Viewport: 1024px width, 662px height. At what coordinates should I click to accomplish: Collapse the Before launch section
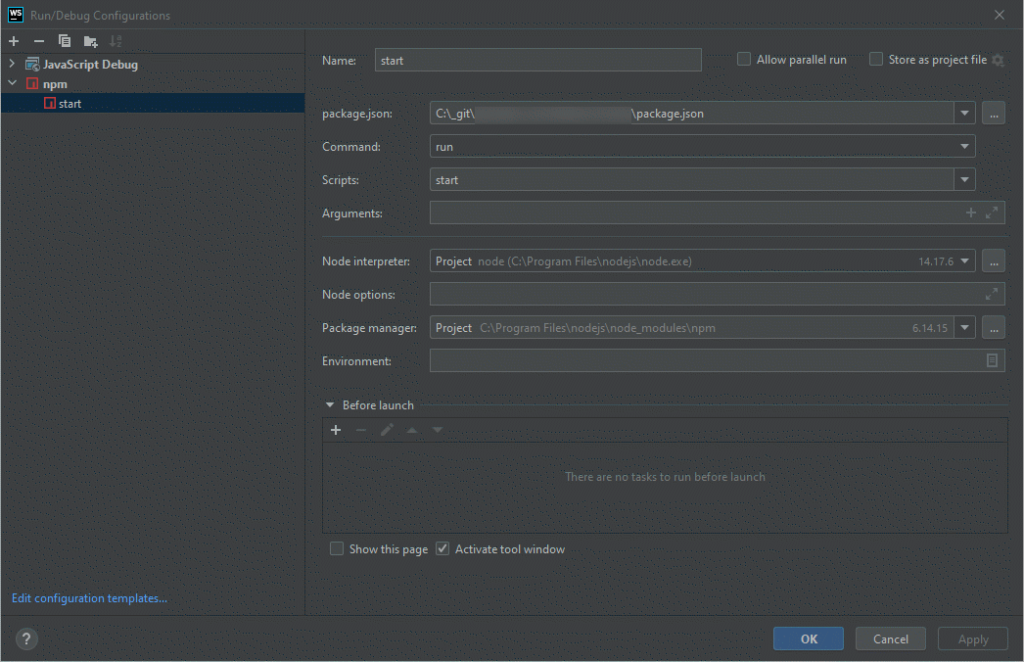[x=330, y=405]
